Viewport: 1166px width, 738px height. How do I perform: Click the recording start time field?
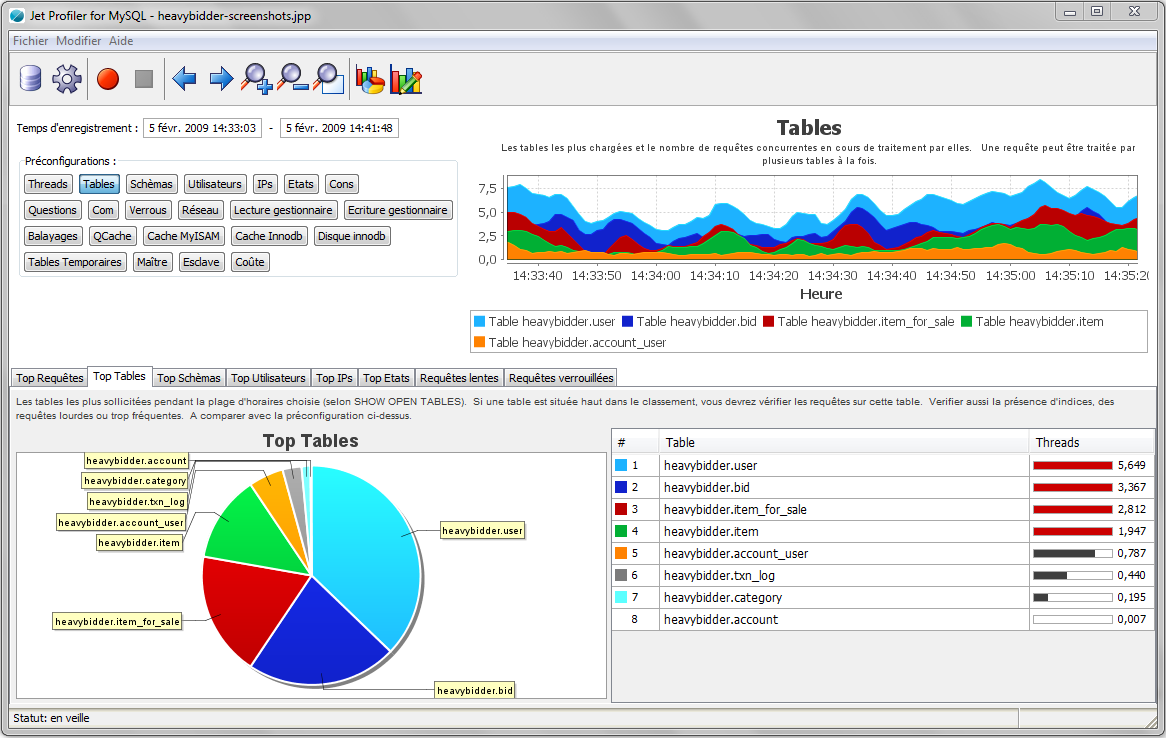coord(203,128)
